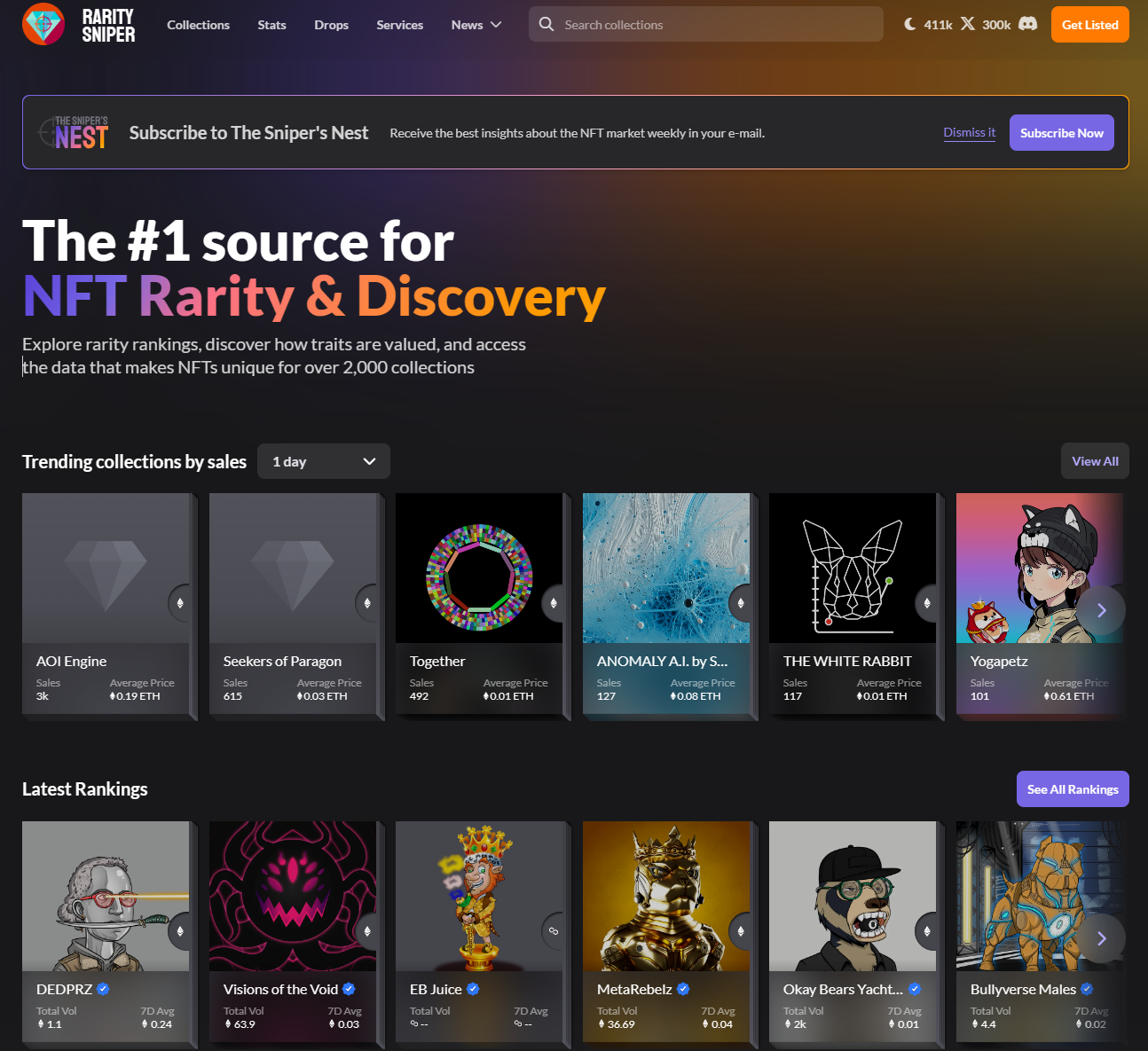The height and width of the screenshot is (1051, 1148).
Task: Advance Latest Rankings carousel with right arrow
Action: (1101, 938)
